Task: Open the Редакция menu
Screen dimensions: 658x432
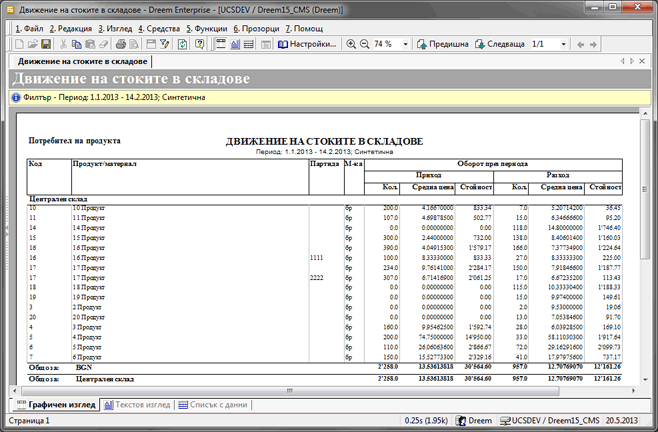Action: [x=70, y=29]
